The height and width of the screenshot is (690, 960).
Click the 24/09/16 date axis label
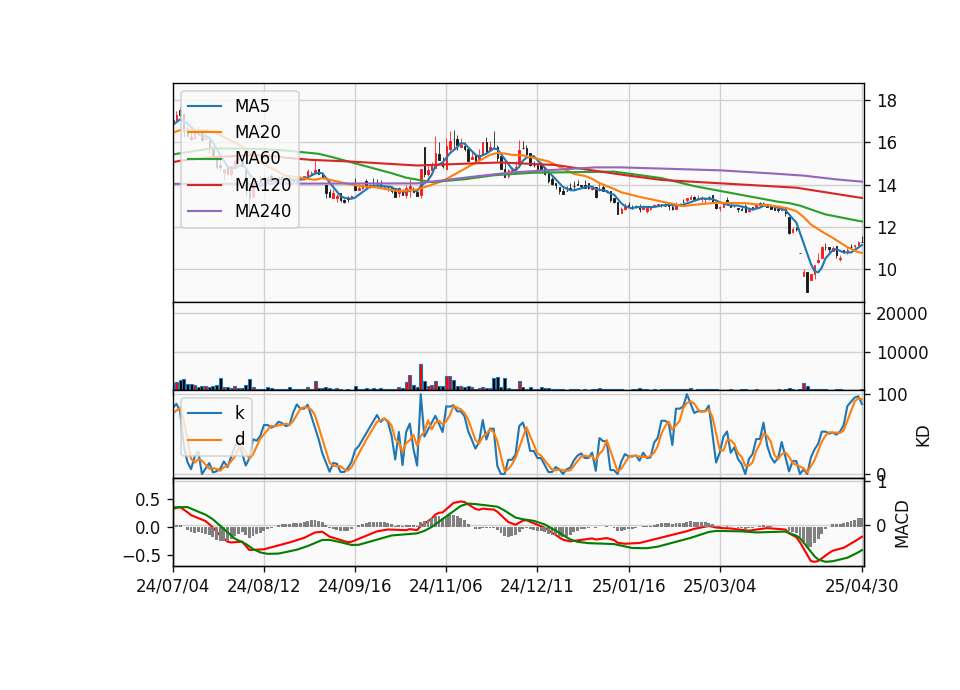pyautogui.click(x=354, y=586)
